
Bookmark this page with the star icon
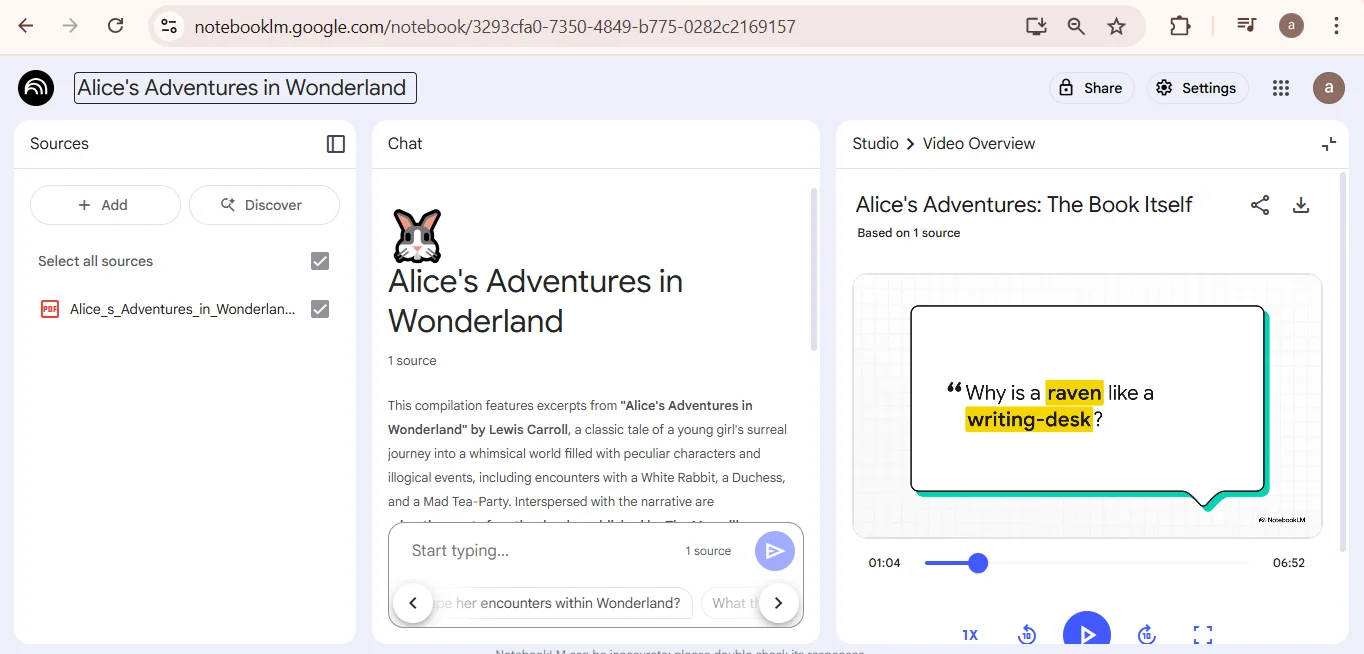(x=1117, y=27)
